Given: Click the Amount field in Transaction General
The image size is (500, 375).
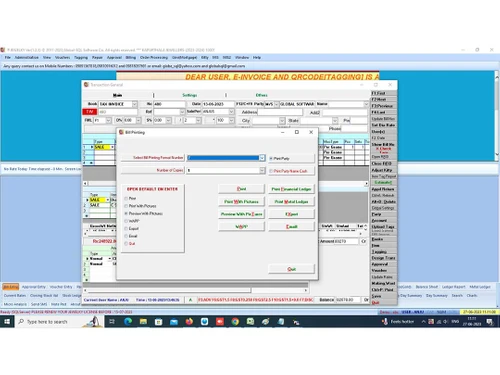Looking at the screenshot, I should coord(347,241).
